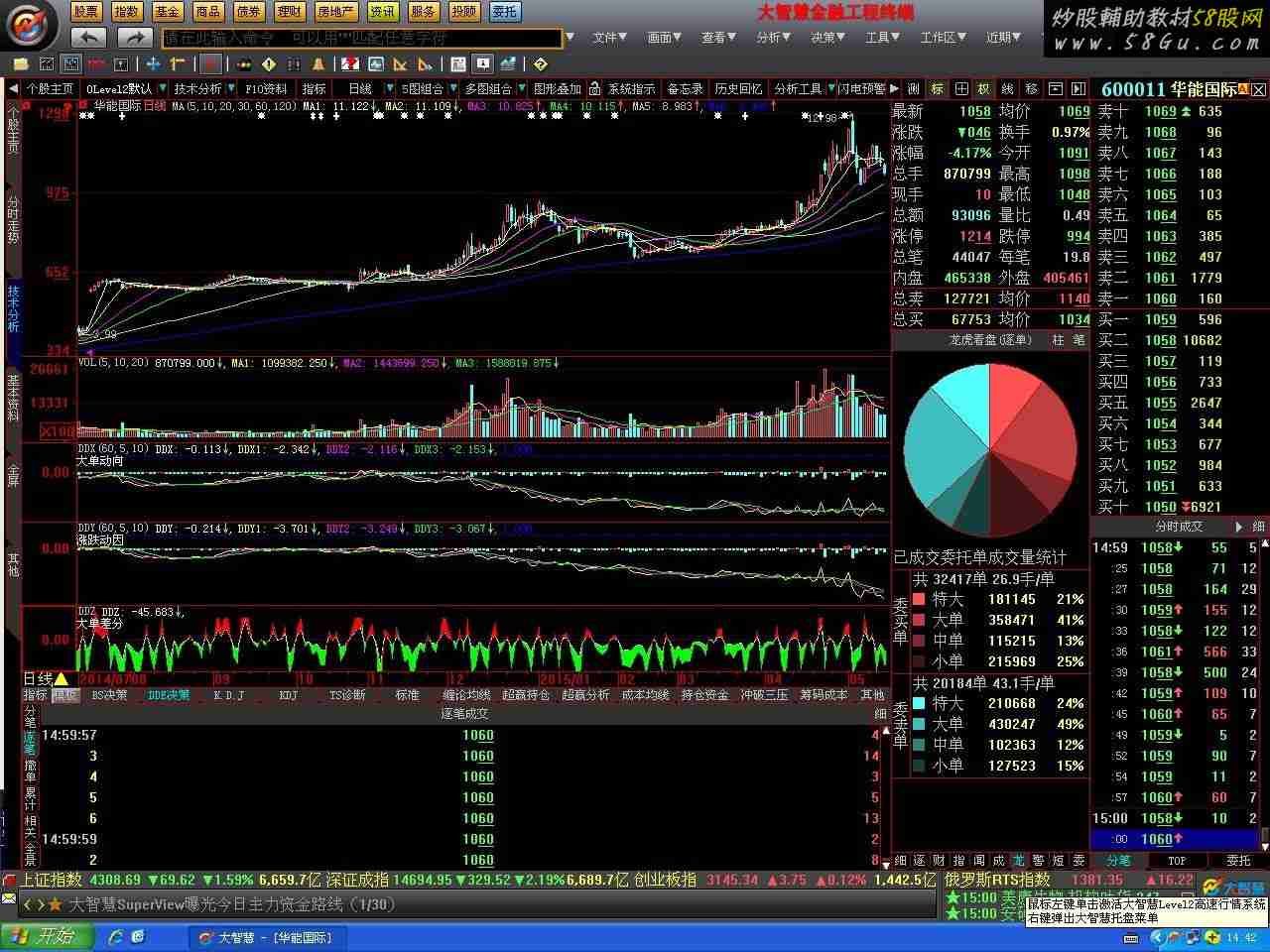
Task: Expand the 日线 period dropdown arrow
Action: pyautogui.click(x=390, y=89)
